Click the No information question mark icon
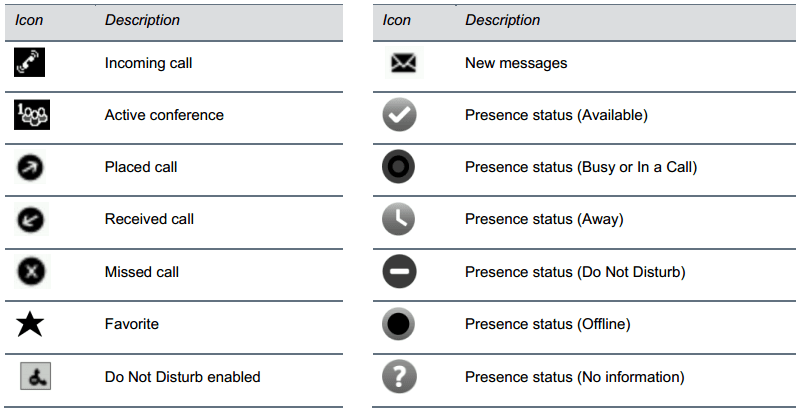This screenshot has height=413, width=803. point(399,377)
